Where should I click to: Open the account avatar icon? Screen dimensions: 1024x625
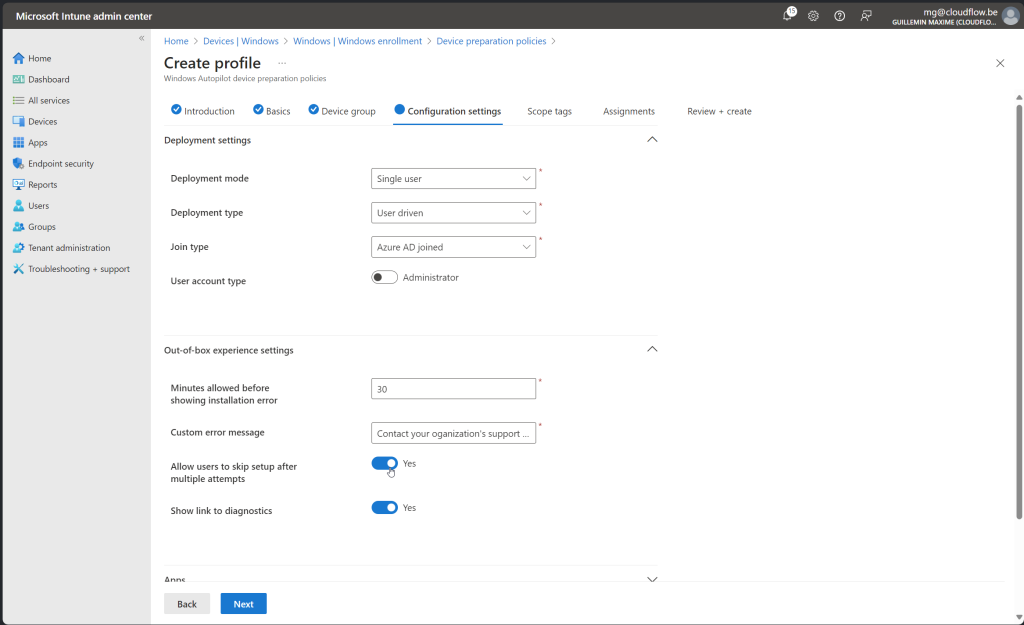click(1010, 16)
